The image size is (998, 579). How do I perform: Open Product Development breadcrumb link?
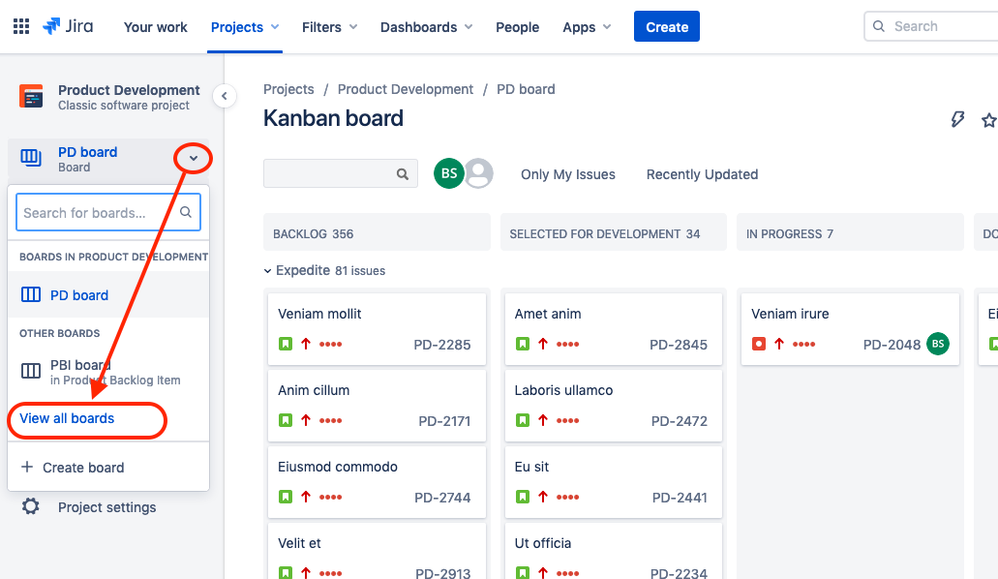405,89
